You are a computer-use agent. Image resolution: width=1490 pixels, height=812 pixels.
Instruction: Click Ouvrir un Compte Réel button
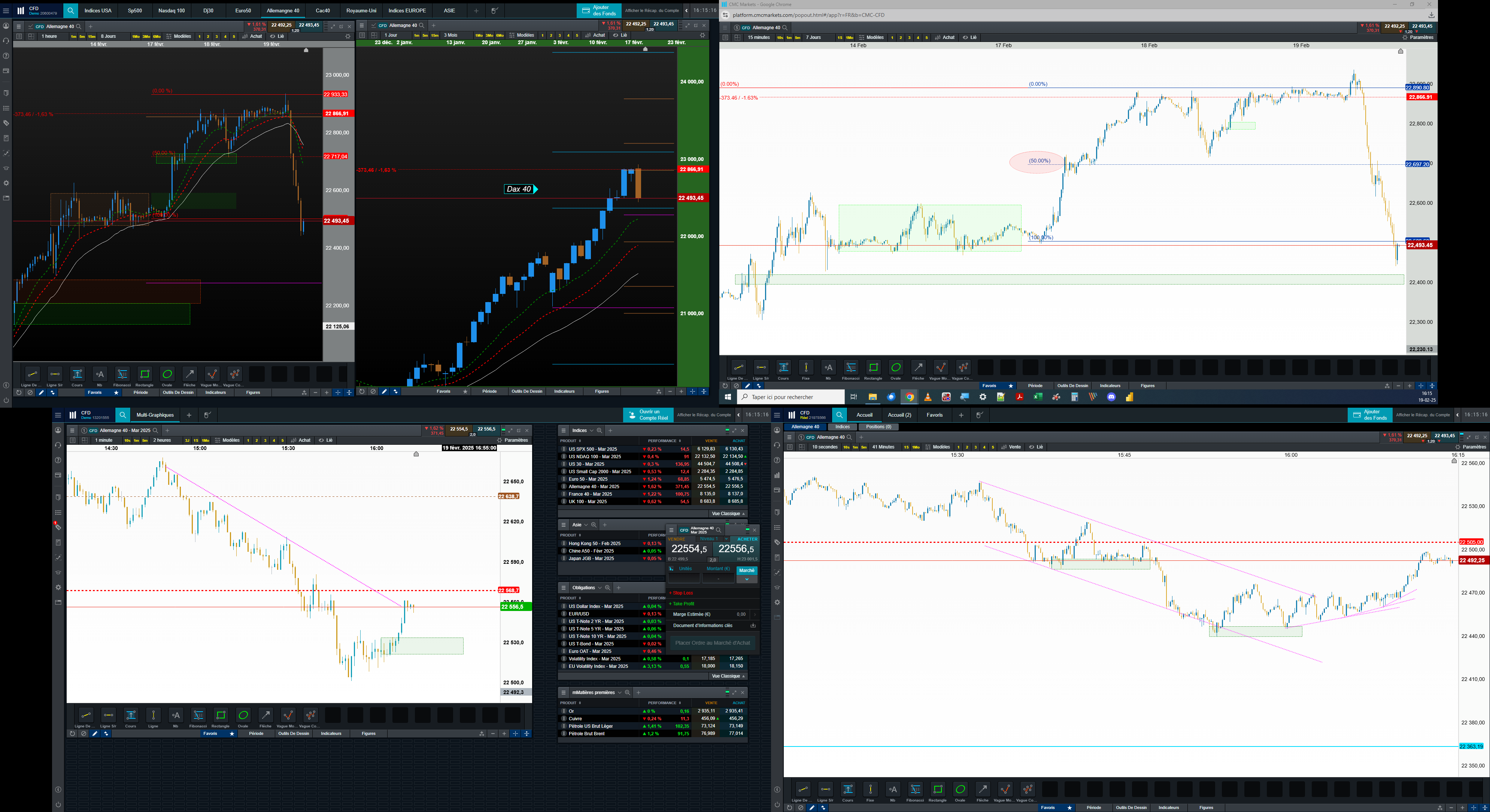coord(648,415)
